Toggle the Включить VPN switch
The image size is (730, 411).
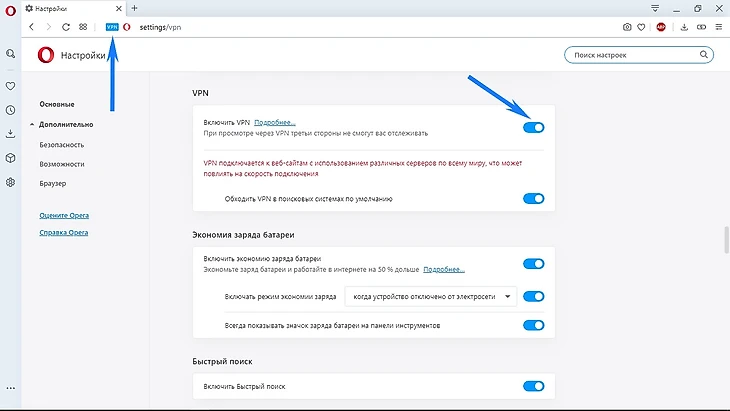pos(534,128)
